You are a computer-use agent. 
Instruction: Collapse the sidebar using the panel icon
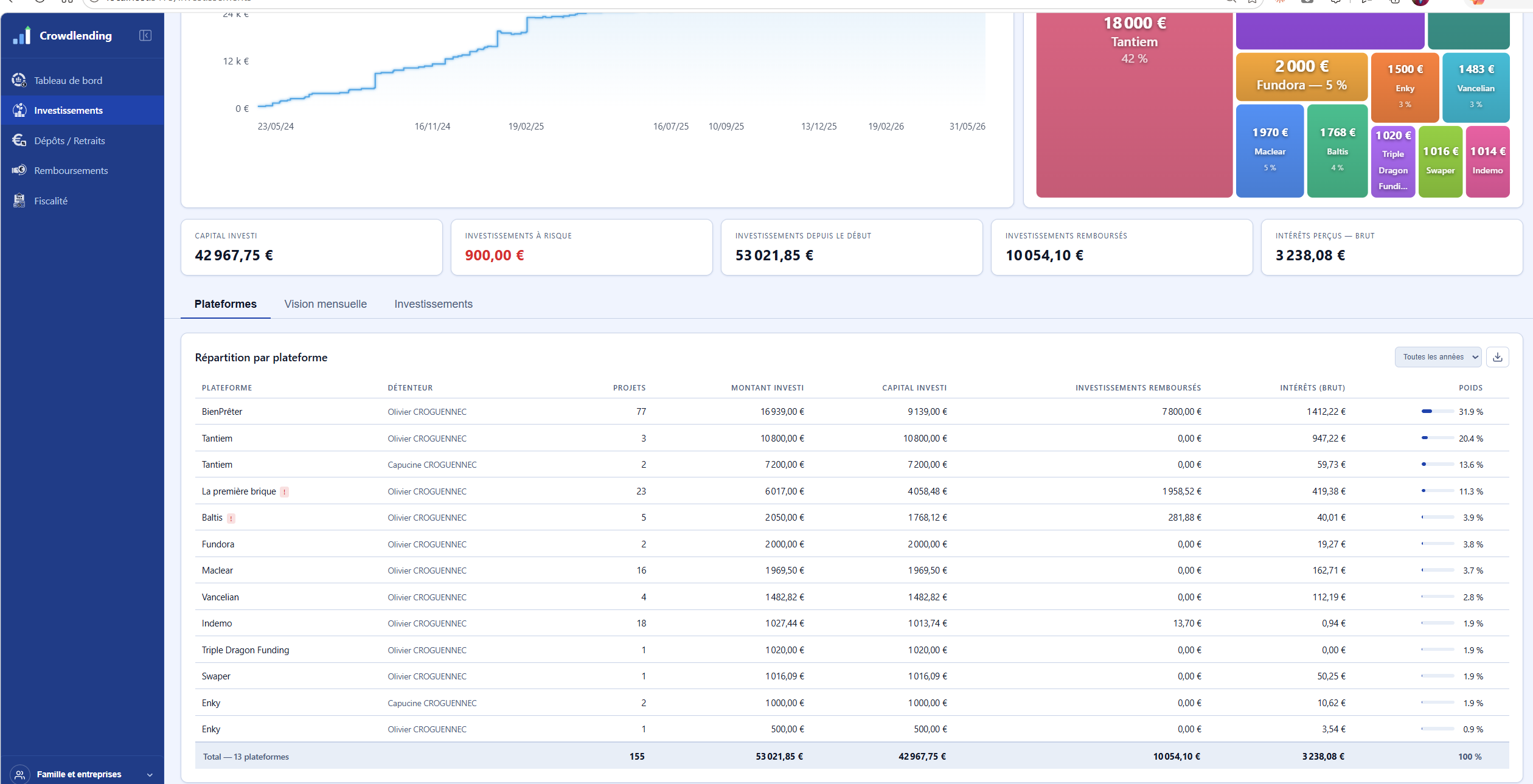[x=145, y=35]
